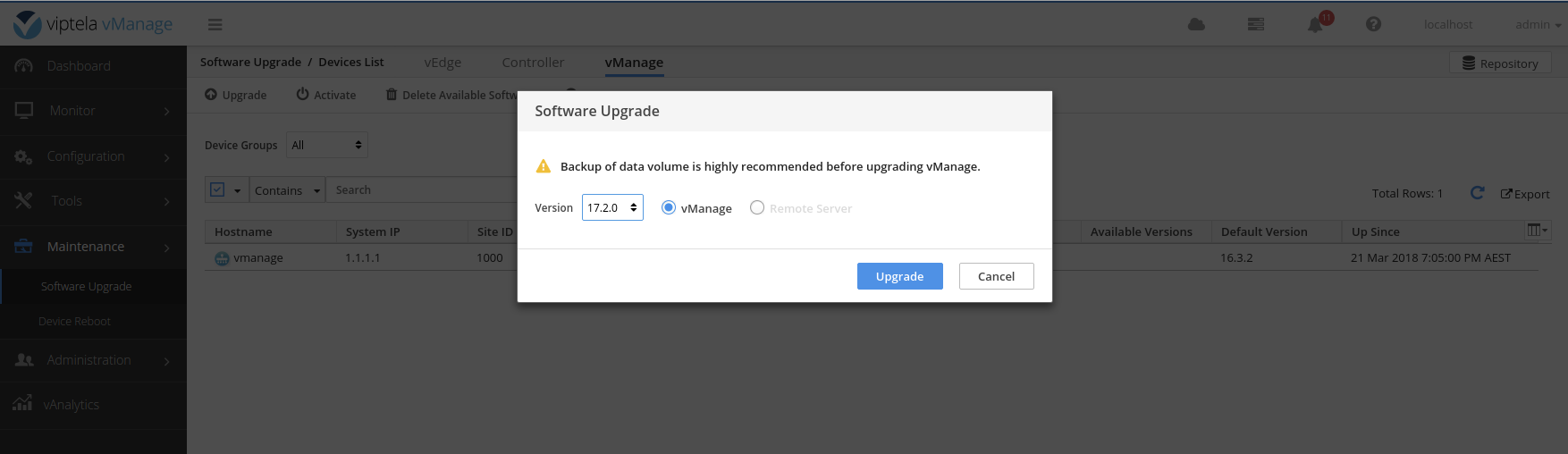Switch to the Controller tab
The width and height of the screenshot is (1568, 454).
[533, 63]
